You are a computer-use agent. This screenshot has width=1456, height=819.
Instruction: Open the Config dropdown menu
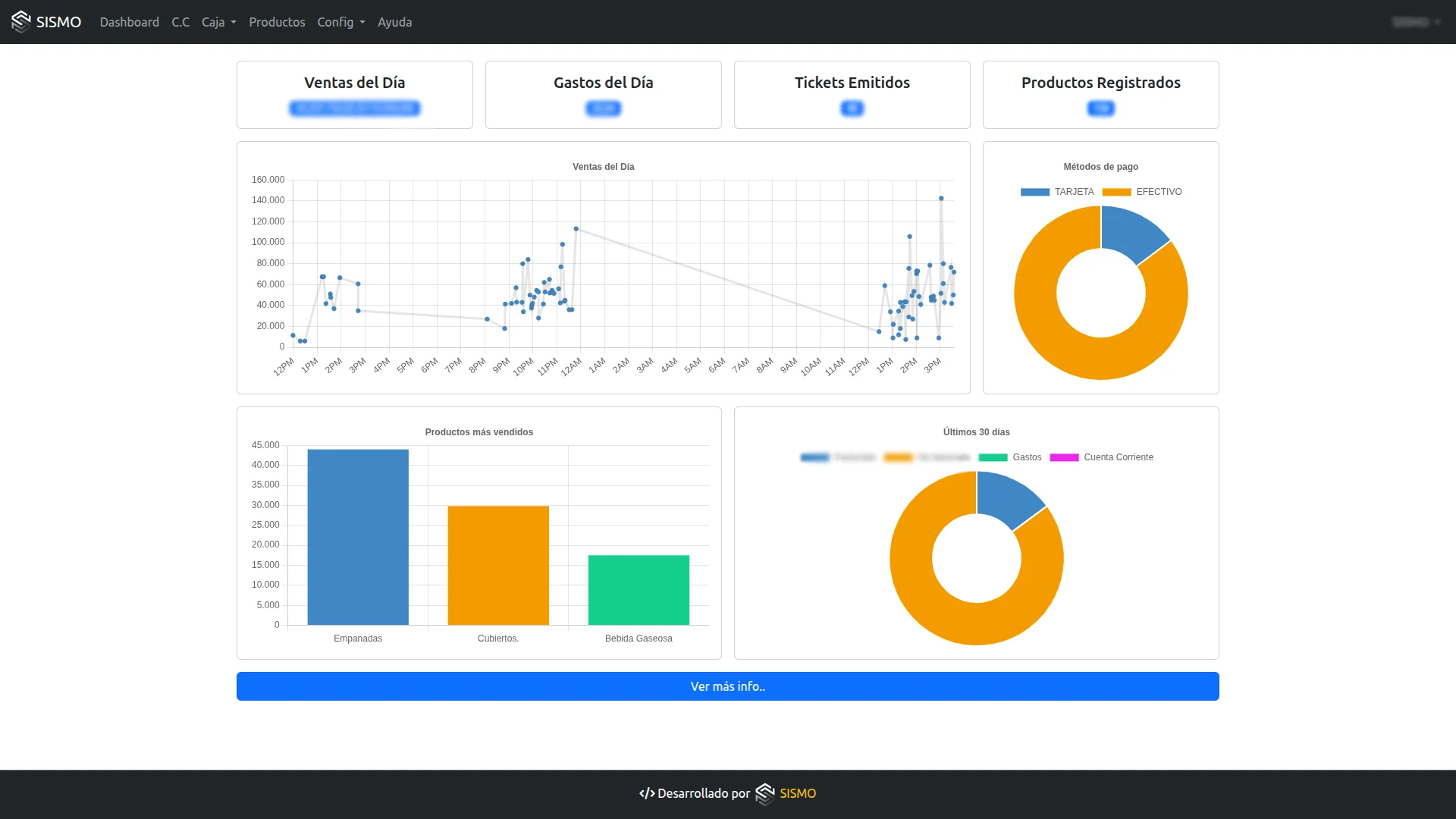tap(340, 22)
